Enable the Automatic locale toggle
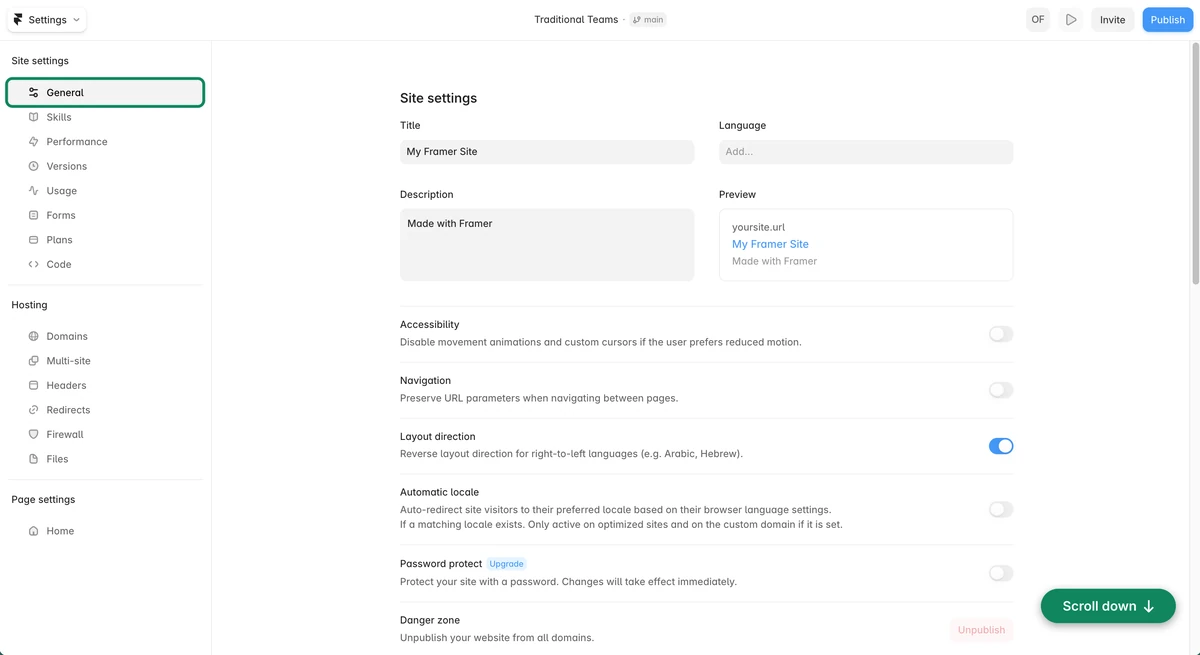Screen dimensions: 1200x655 point(1000,510)
